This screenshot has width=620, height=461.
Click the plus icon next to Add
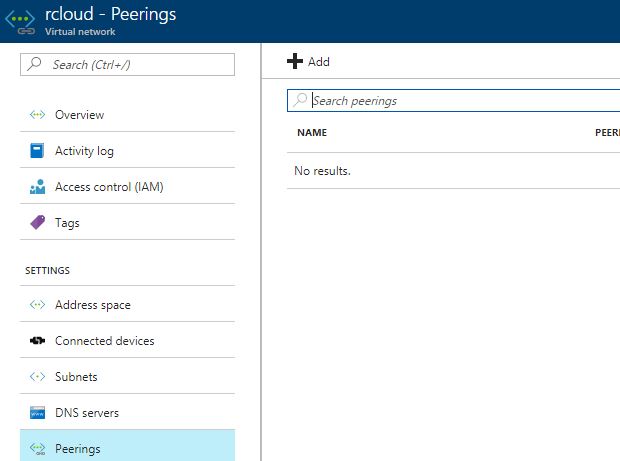(x=295, y=61)
